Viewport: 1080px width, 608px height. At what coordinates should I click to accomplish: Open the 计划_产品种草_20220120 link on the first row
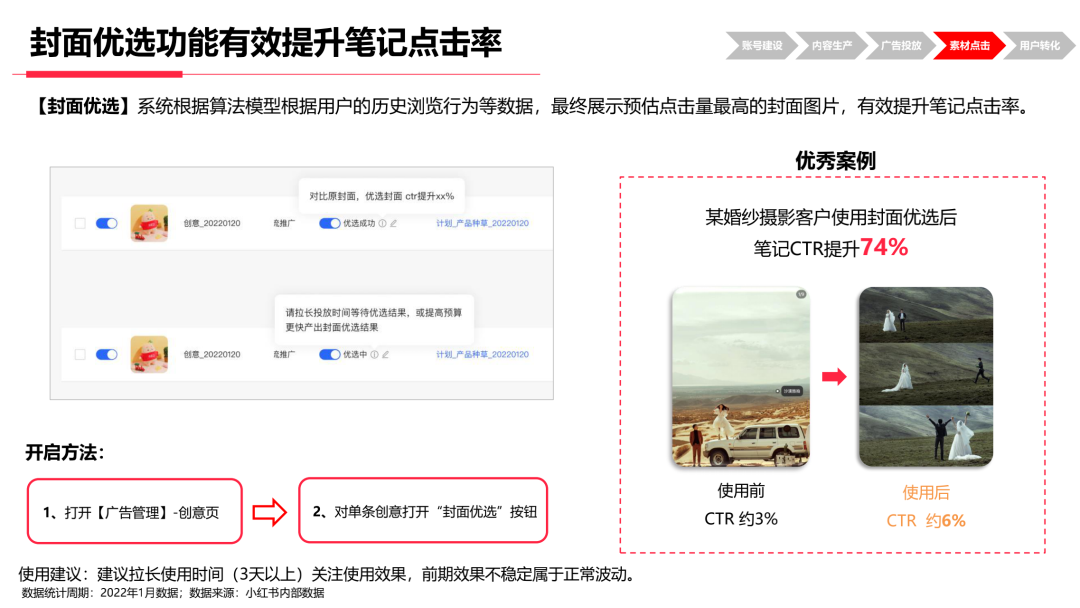[x=482, y=222]
